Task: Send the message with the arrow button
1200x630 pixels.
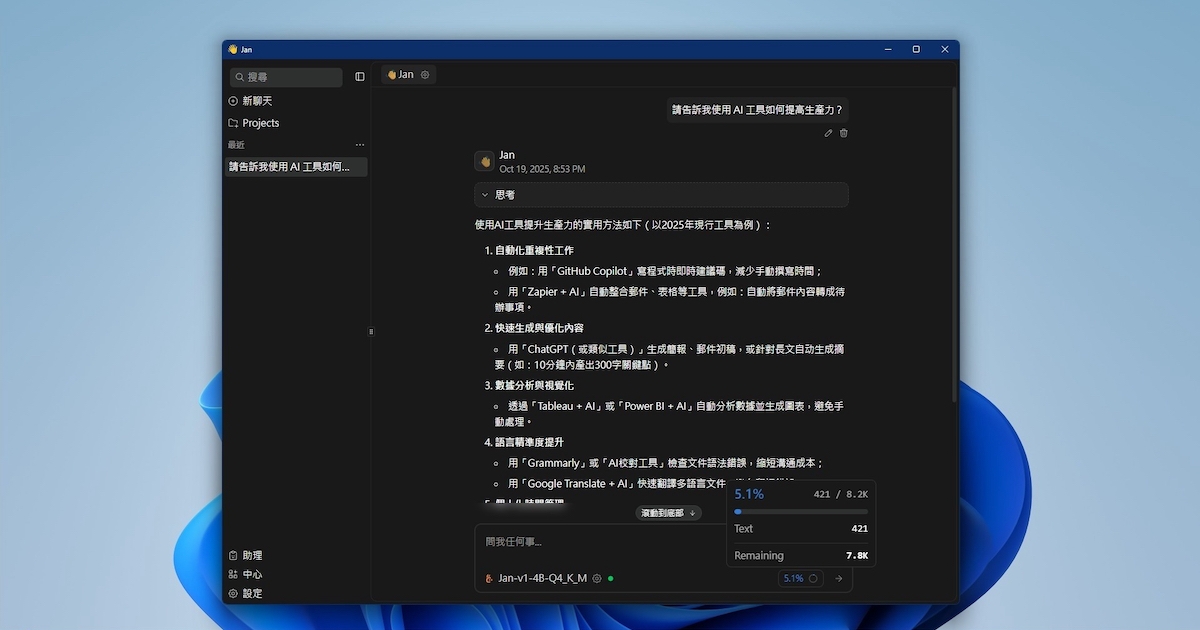Action: (838, 578)
